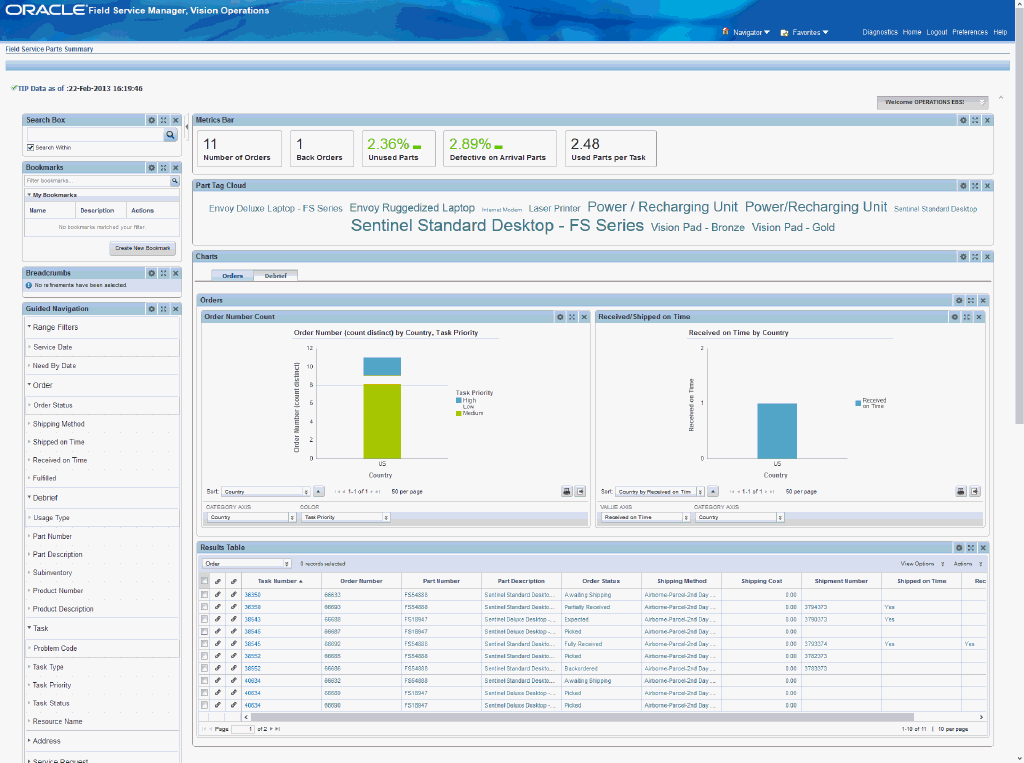Maximize the Guided Navigation panel
Viewport: 1024px width, 763px height.
tap(164, 309)
